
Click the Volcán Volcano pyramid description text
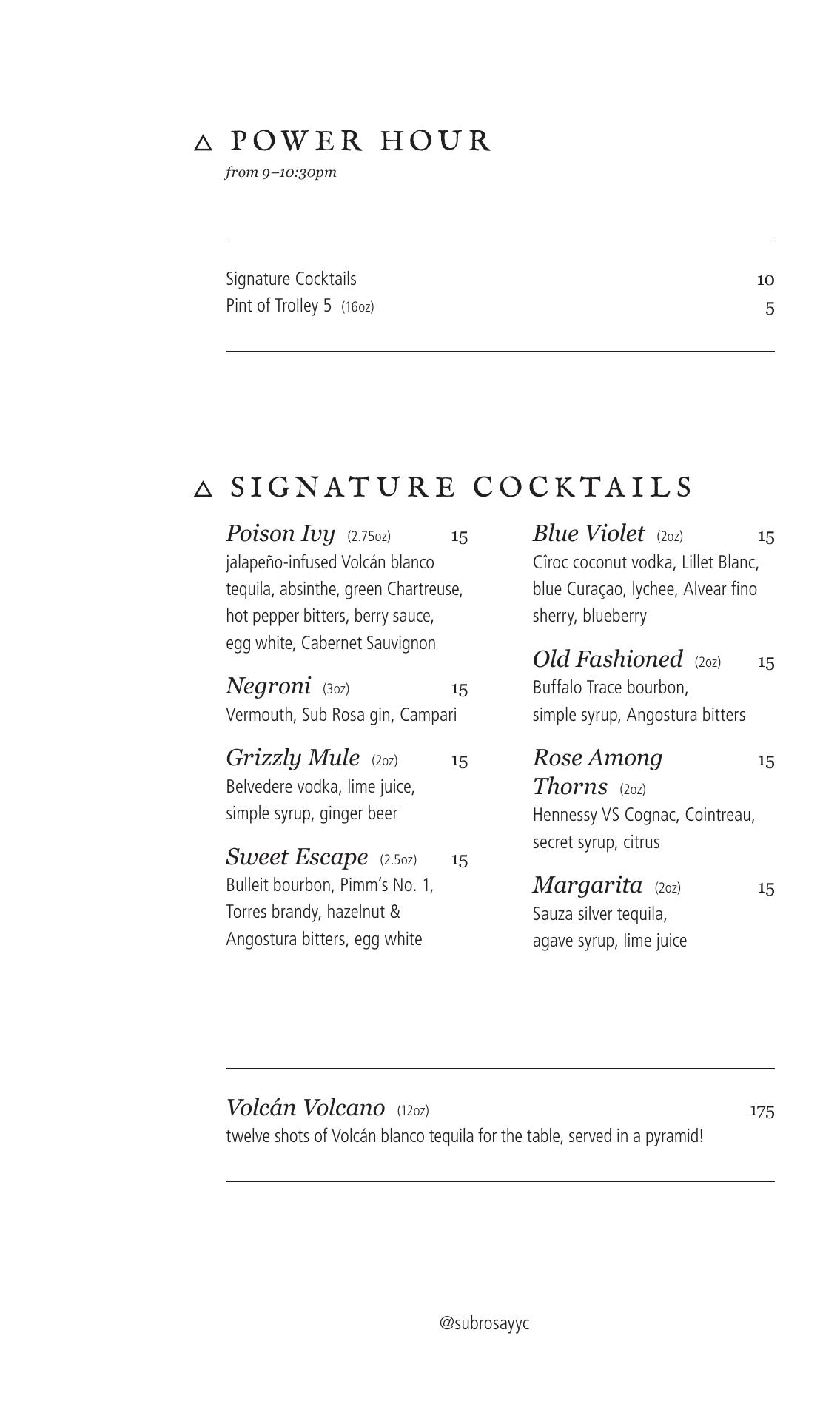[464, 1136]
